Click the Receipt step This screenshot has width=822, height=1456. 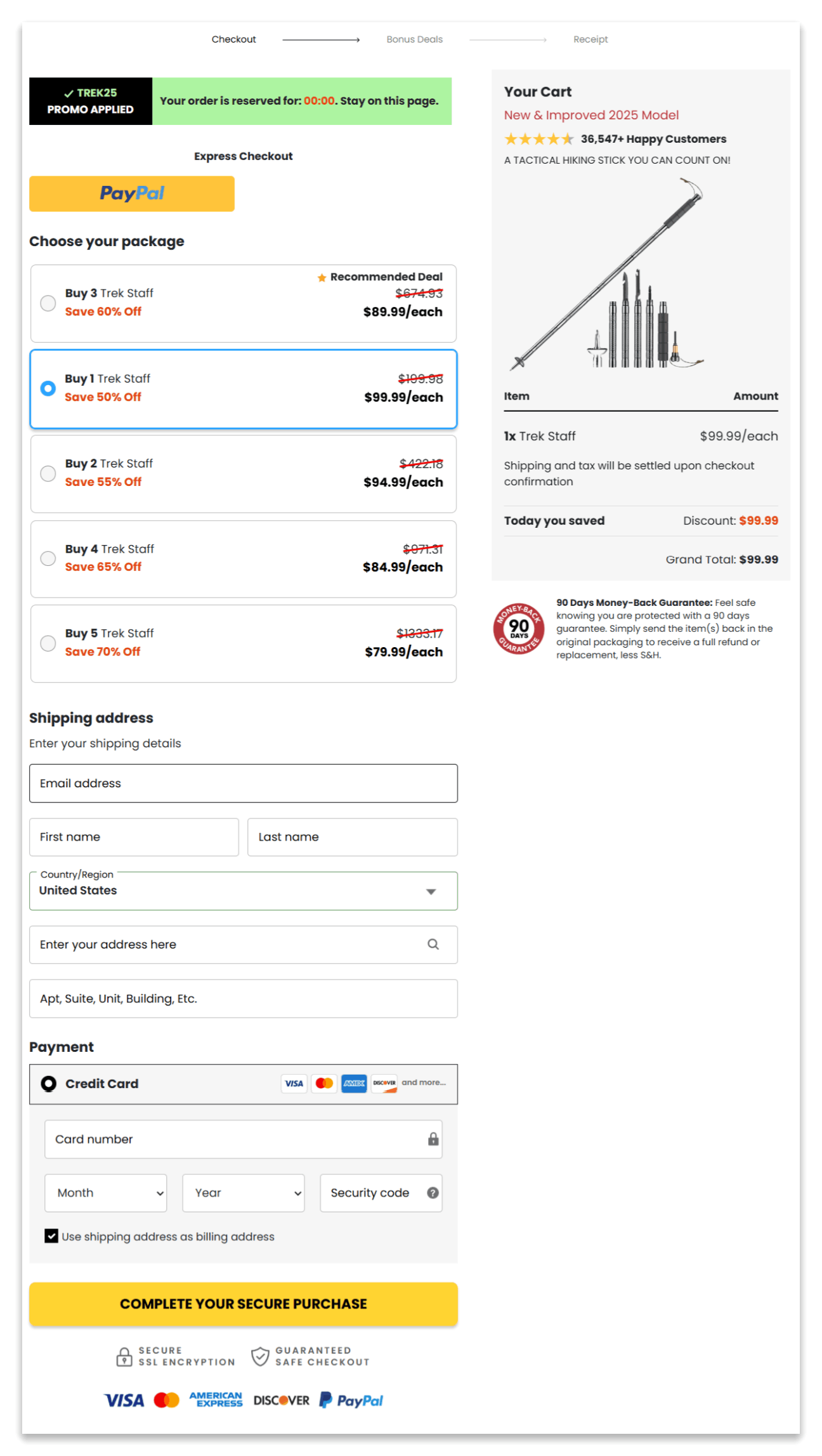(x=590, y=39)
